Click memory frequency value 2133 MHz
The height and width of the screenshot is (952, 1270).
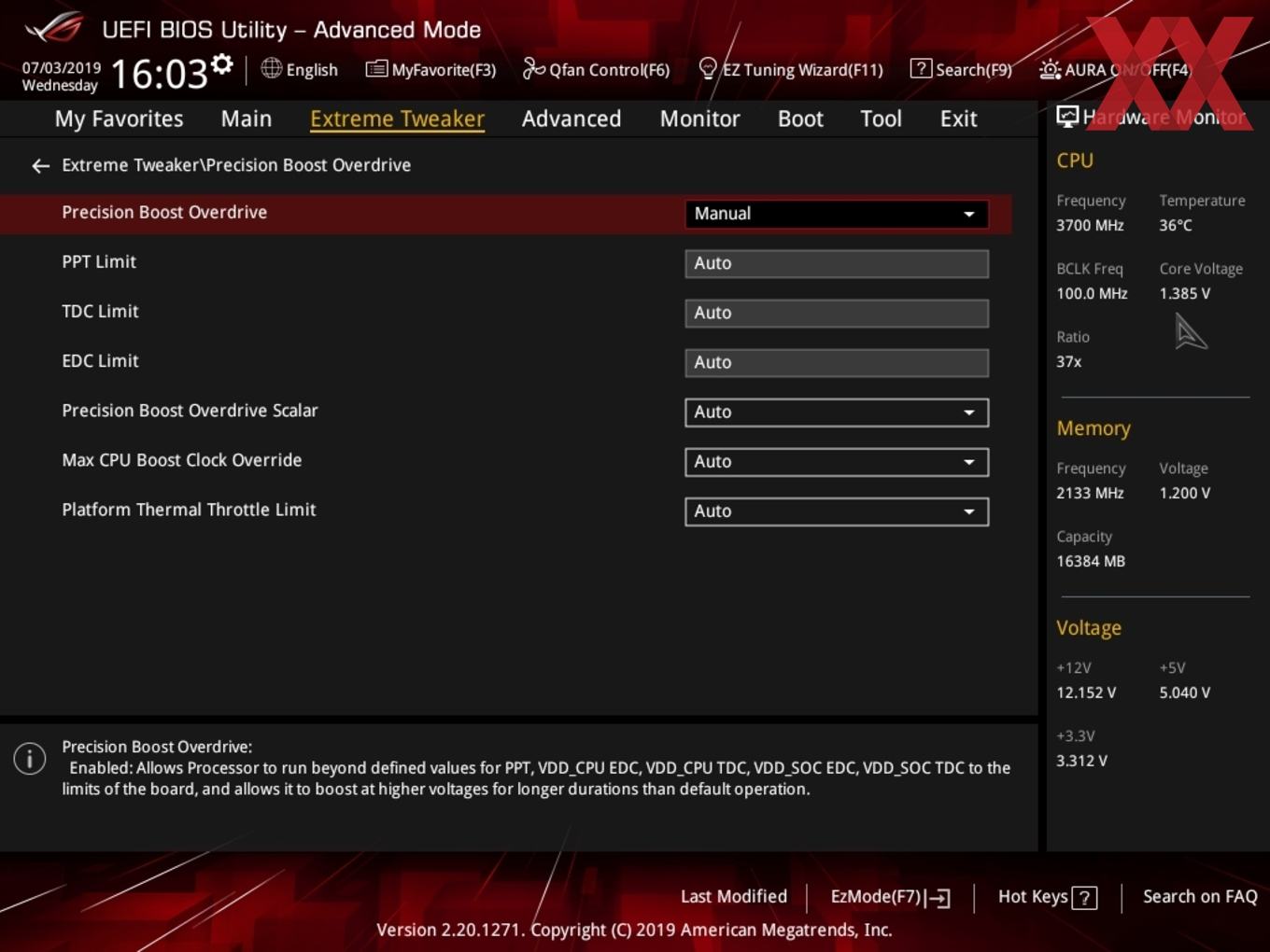coord(1090,493)
